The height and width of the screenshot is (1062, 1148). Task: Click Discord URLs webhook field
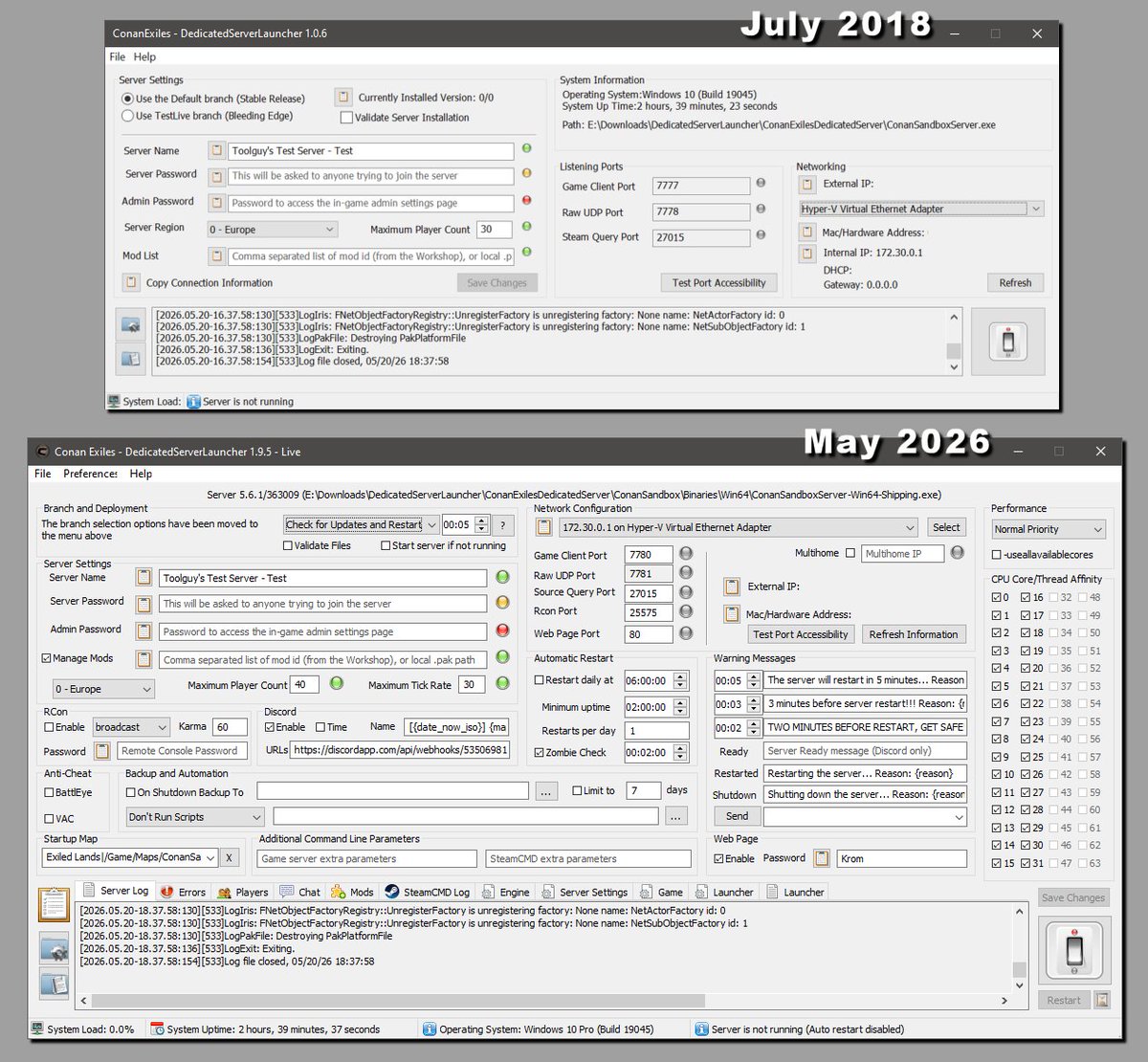[x=400, y=750]
